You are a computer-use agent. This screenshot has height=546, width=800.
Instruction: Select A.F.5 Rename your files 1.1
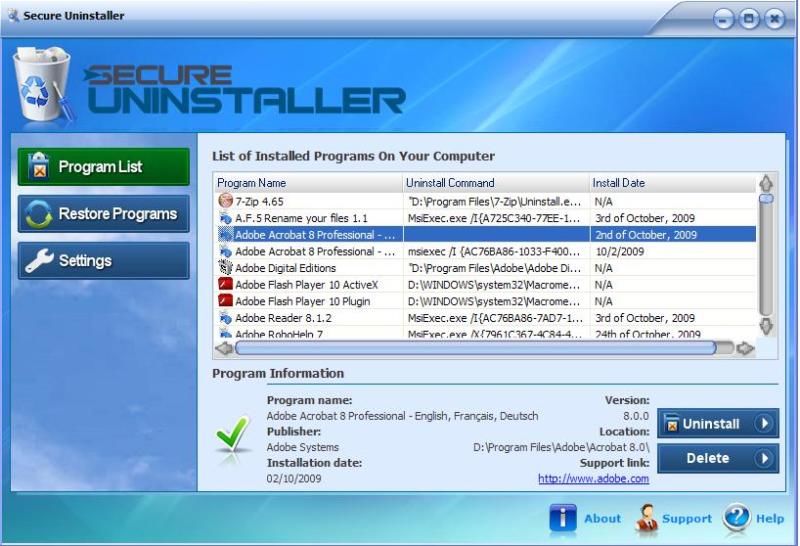[485, 218]
